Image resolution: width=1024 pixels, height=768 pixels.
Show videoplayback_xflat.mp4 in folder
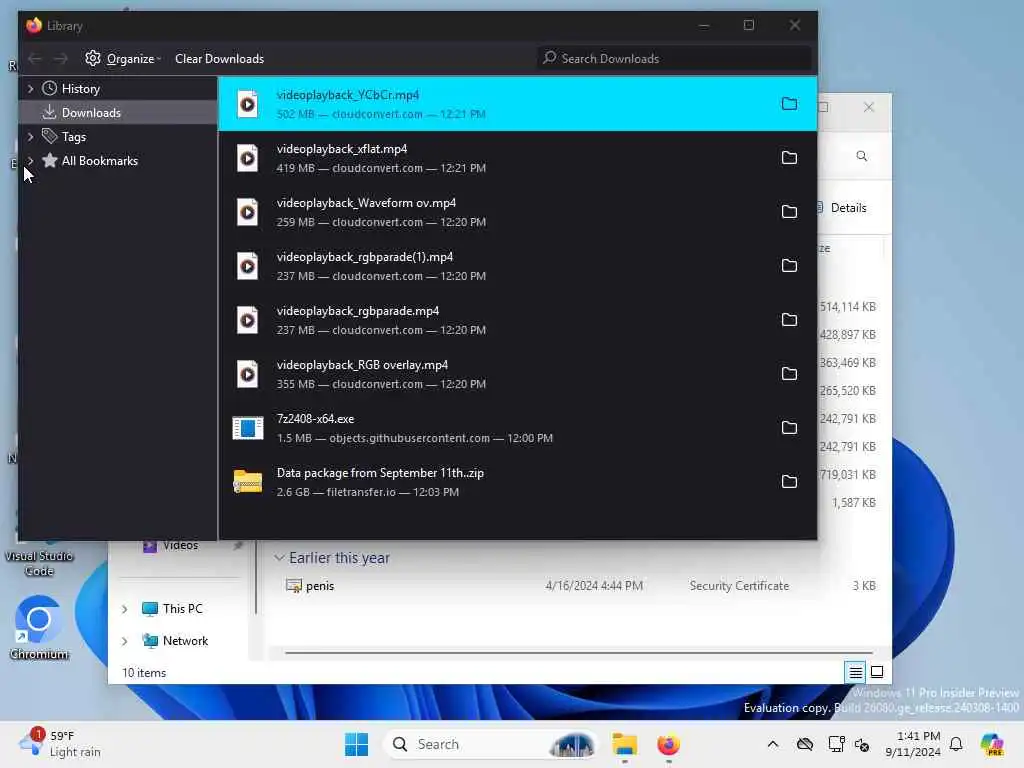[789, 157]
